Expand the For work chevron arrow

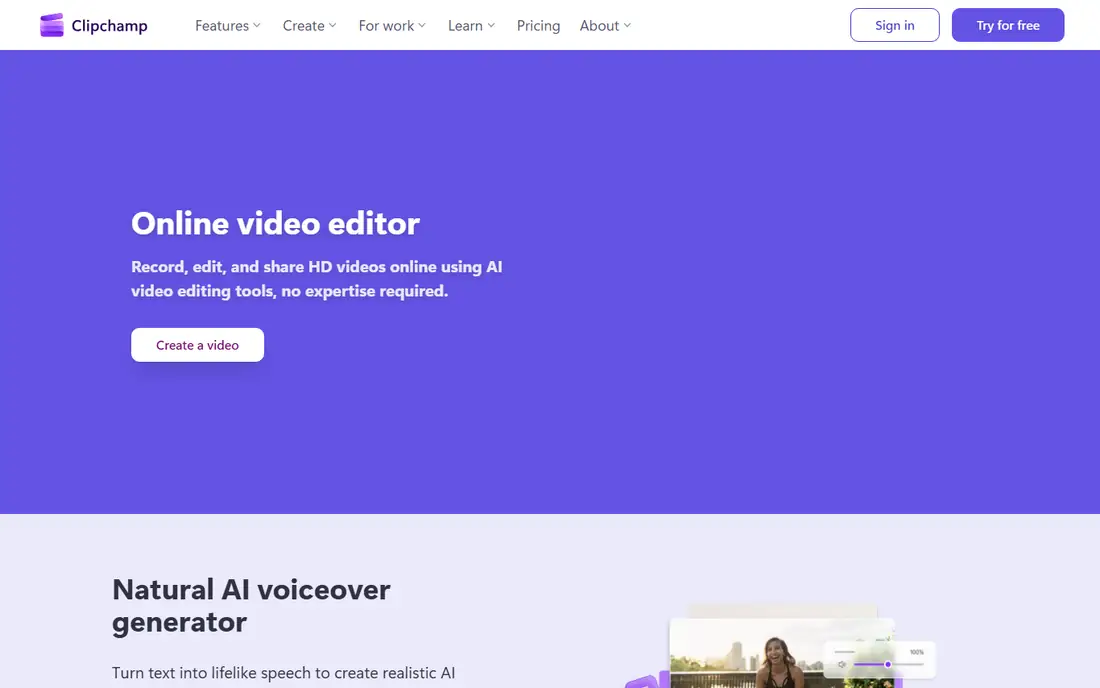point(422,25)
